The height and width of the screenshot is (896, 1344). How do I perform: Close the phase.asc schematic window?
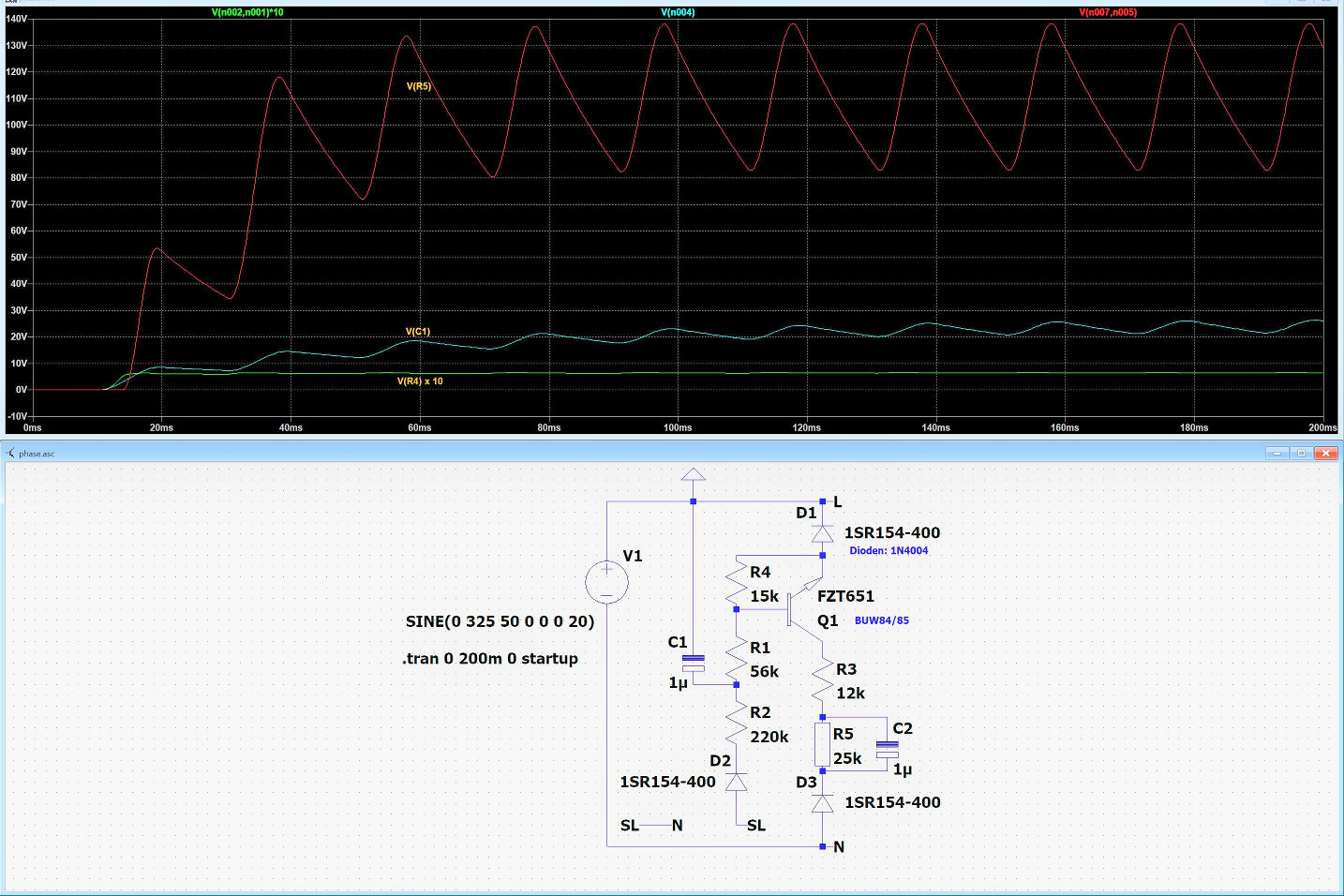pos(1325,454)
